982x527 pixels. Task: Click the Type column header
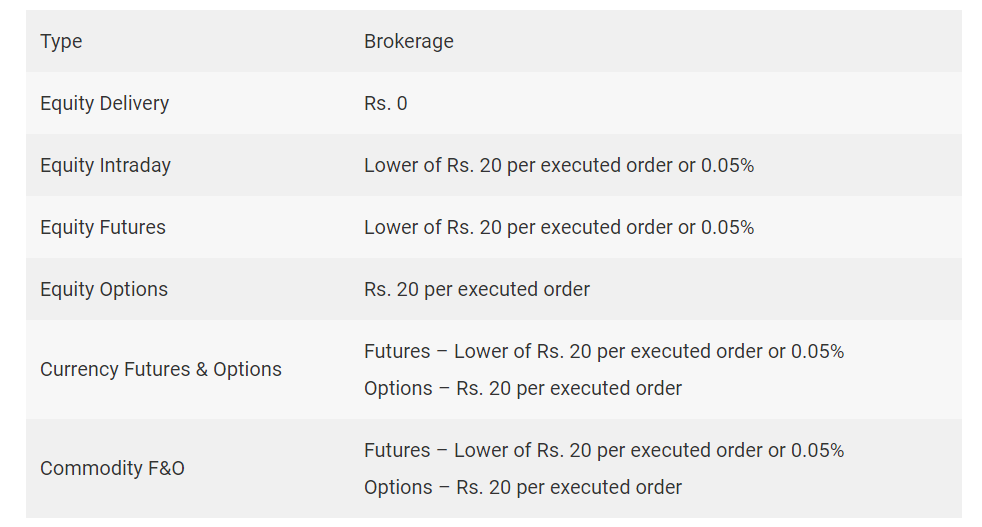[x=61, y=41]
